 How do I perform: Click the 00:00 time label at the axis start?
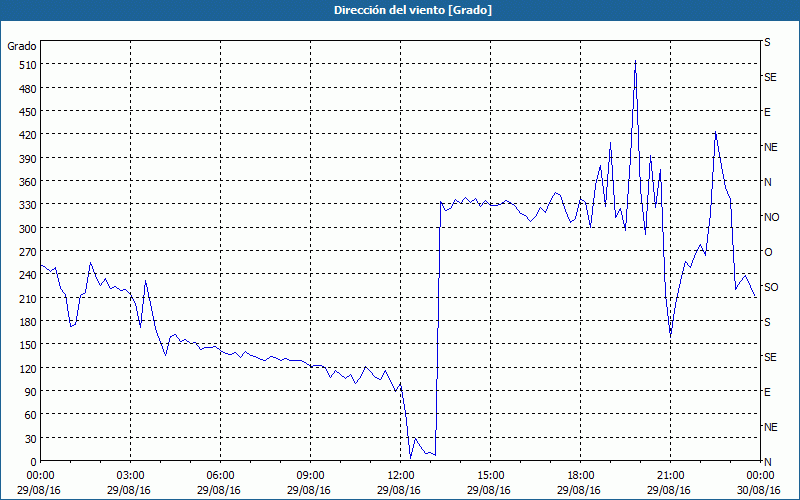pos(41,476)
